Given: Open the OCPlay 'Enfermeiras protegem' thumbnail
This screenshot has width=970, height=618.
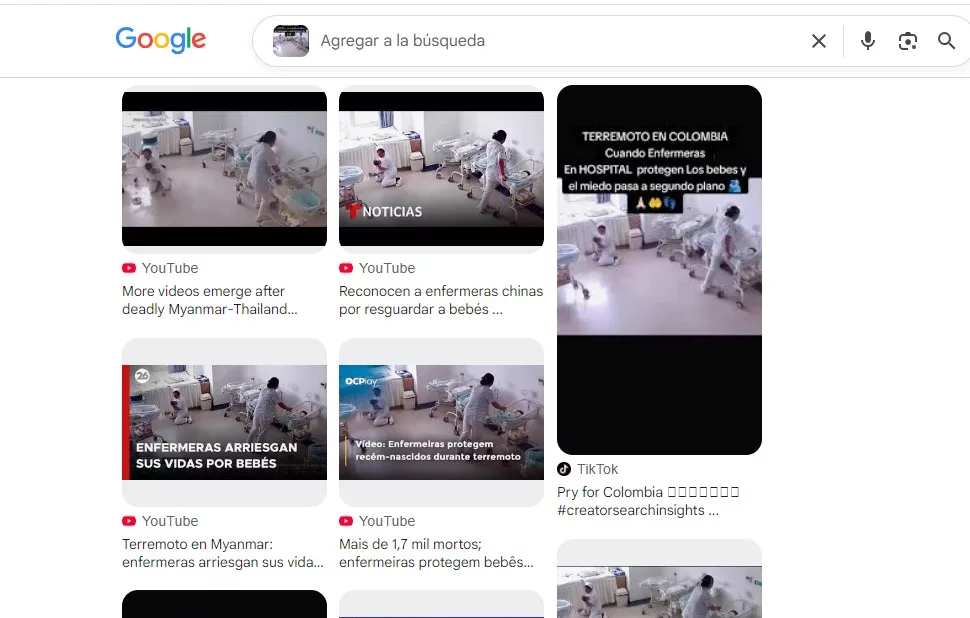Looking at the screenshot, I should [442, 422].
